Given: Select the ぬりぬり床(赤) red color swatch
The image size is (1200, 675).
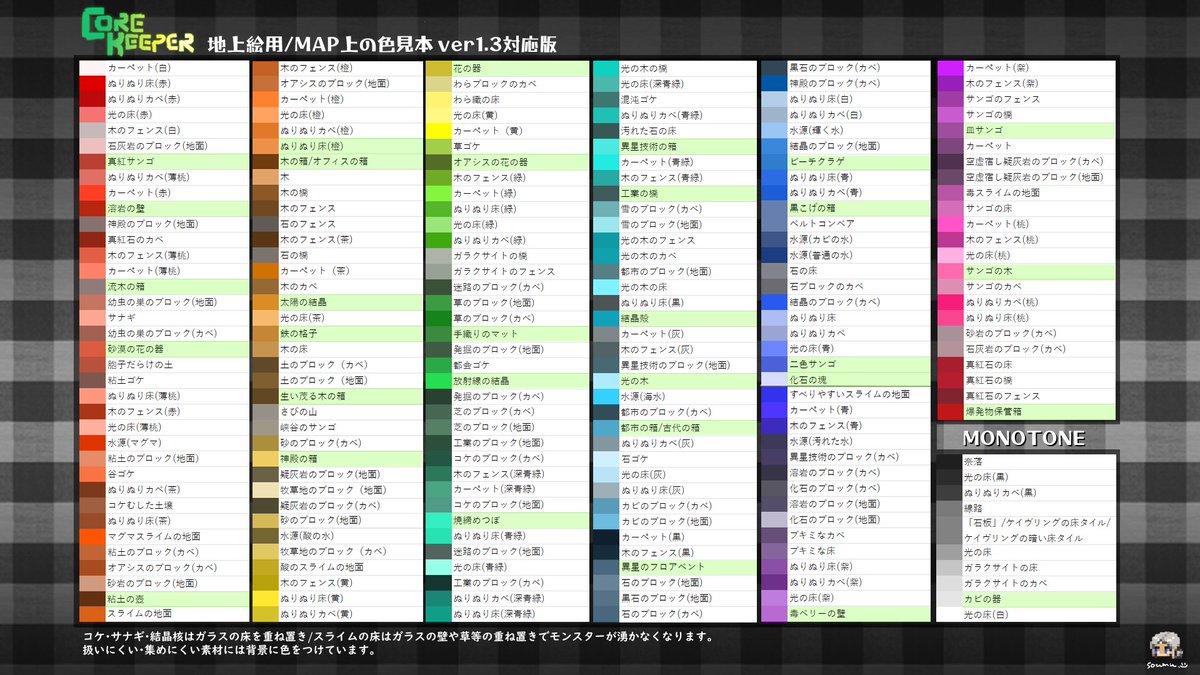Looking at the screenshot, I should point(92,84).
